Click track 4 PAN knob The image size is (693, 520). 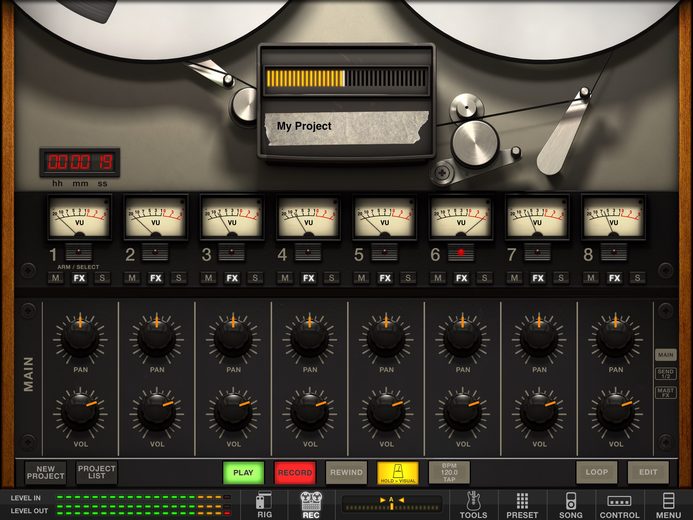[310, 338]
